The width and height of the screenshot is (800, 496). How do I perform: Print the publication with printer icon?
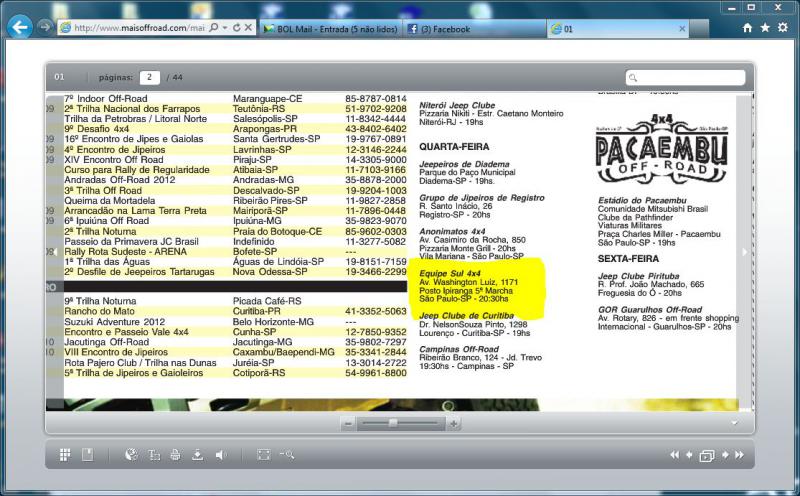point(175,455)
